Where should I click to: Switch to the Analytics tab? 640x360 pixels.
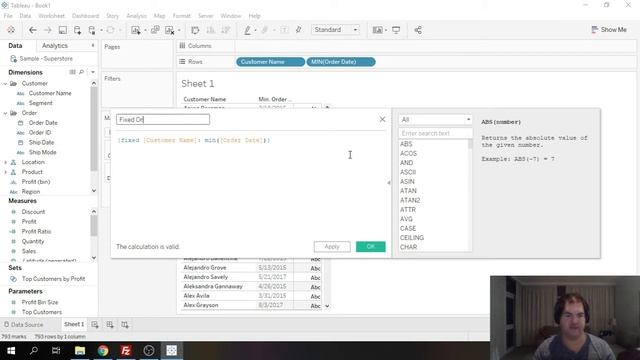point(55,46)
